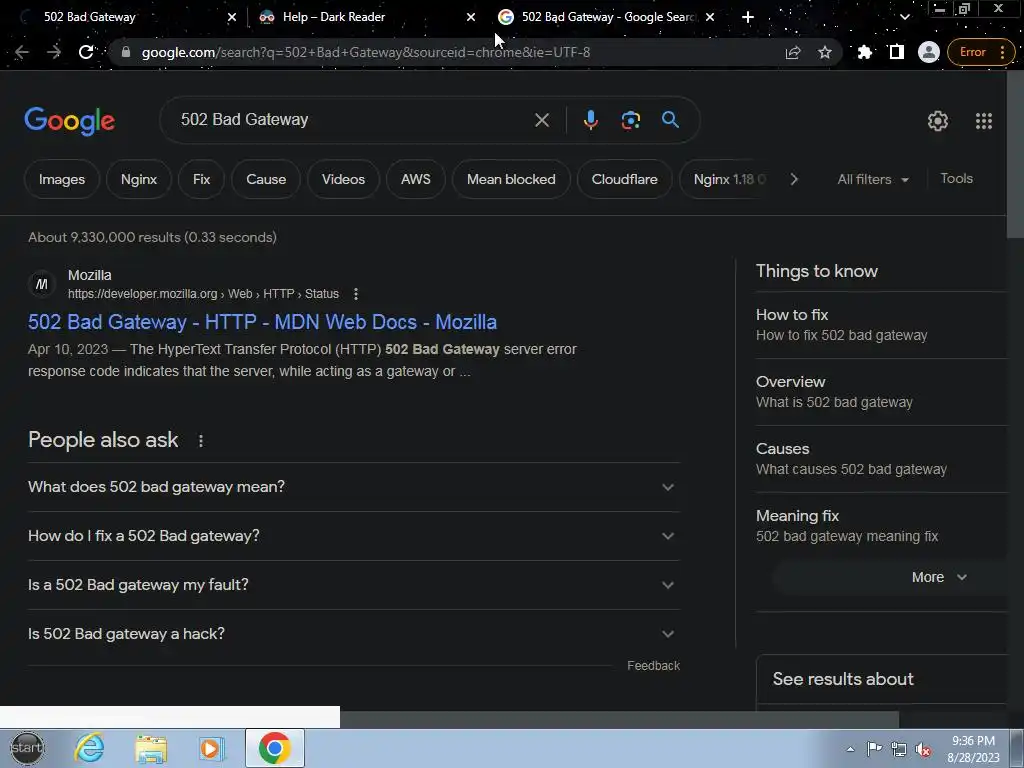The image size is (1024, 768).
Task: Select the Cause filter chip
Action: [266, 180]
